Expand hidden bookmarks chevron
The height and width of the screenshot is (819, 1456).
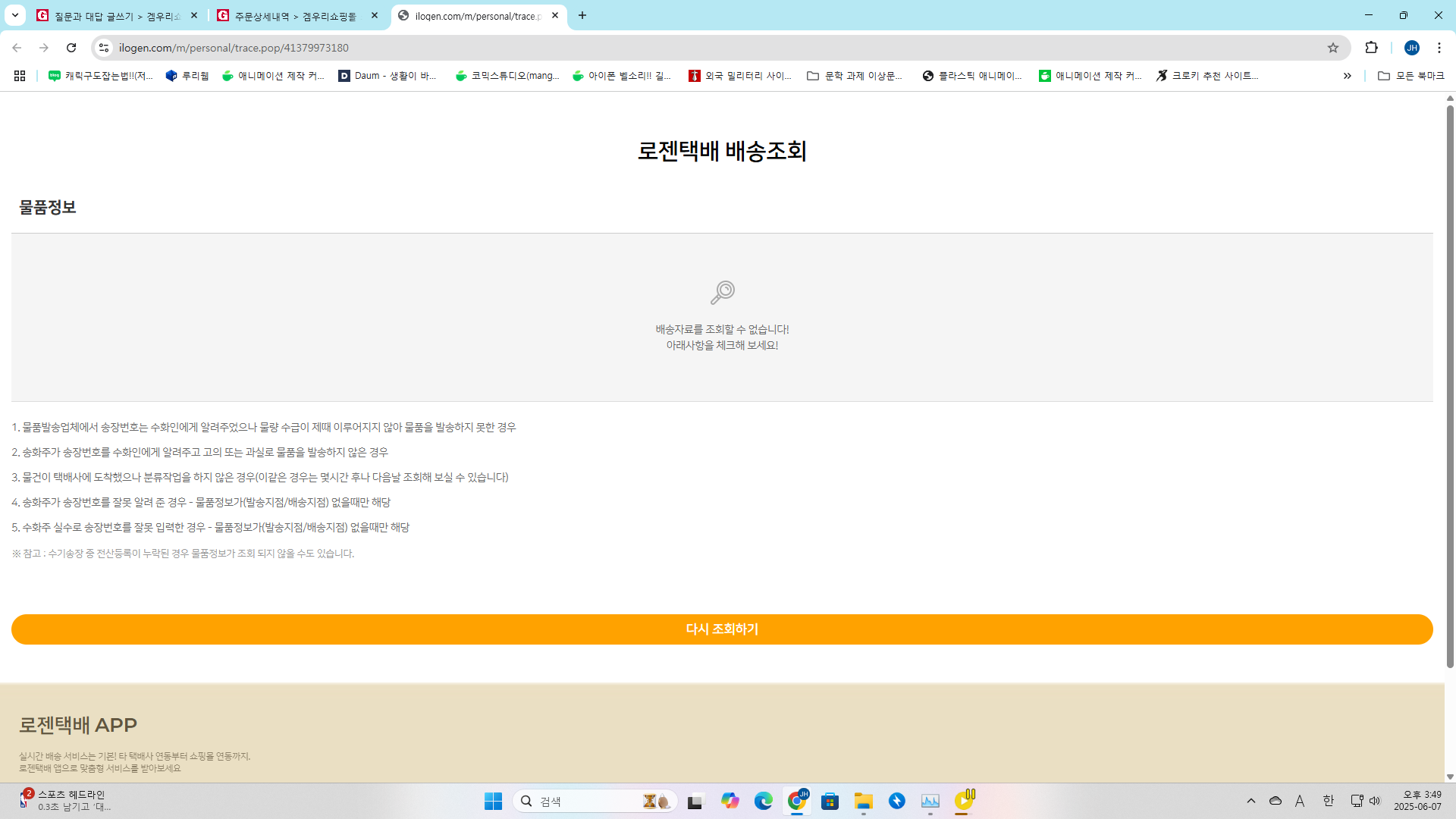(1348, 76)
